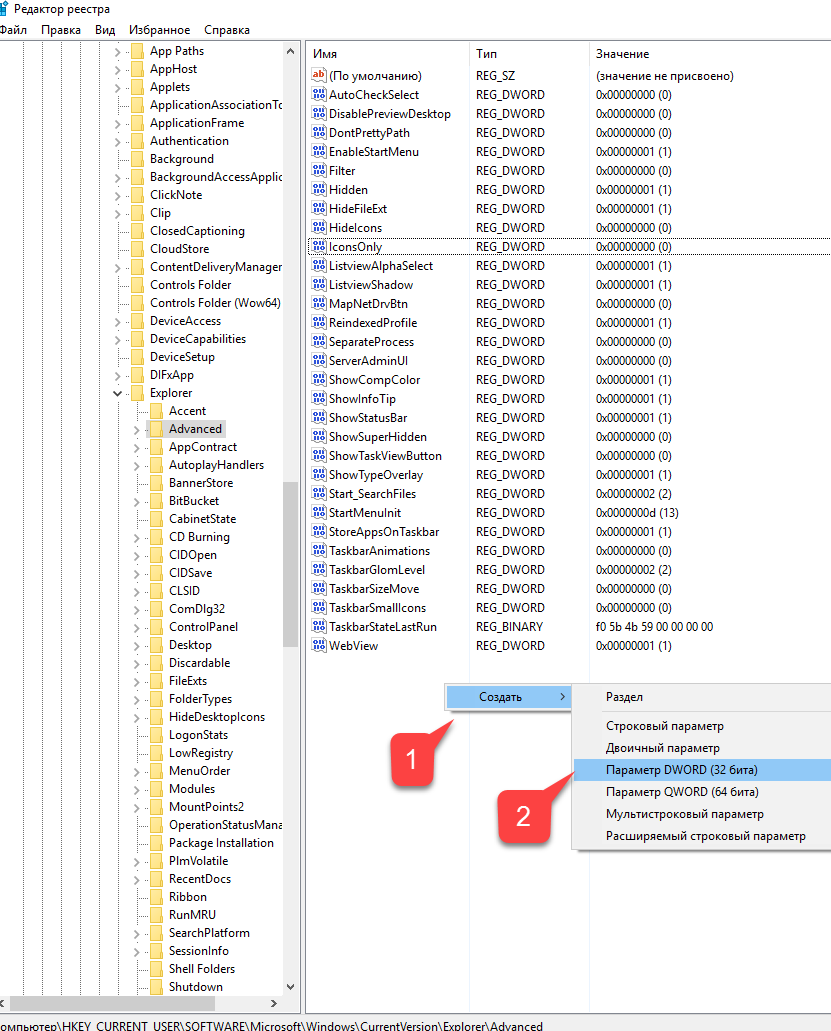
Task: Click the string icon of the default value
Action: [319, 76]
